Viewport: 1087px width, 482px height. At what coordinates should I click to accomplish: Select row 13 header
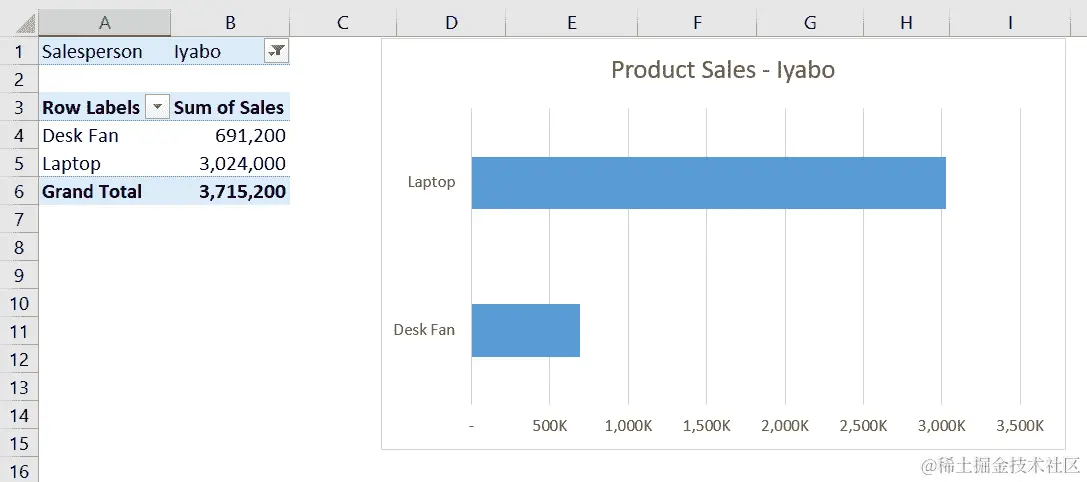coord(19,387)
